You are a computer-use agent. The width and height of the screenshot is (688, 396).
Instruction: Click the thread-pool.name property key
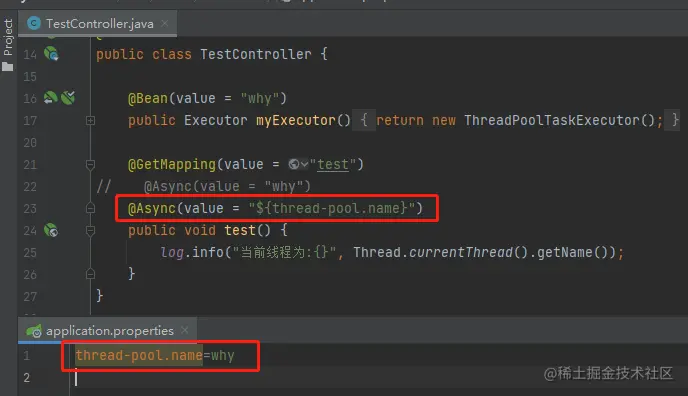[x=139, y=355]
